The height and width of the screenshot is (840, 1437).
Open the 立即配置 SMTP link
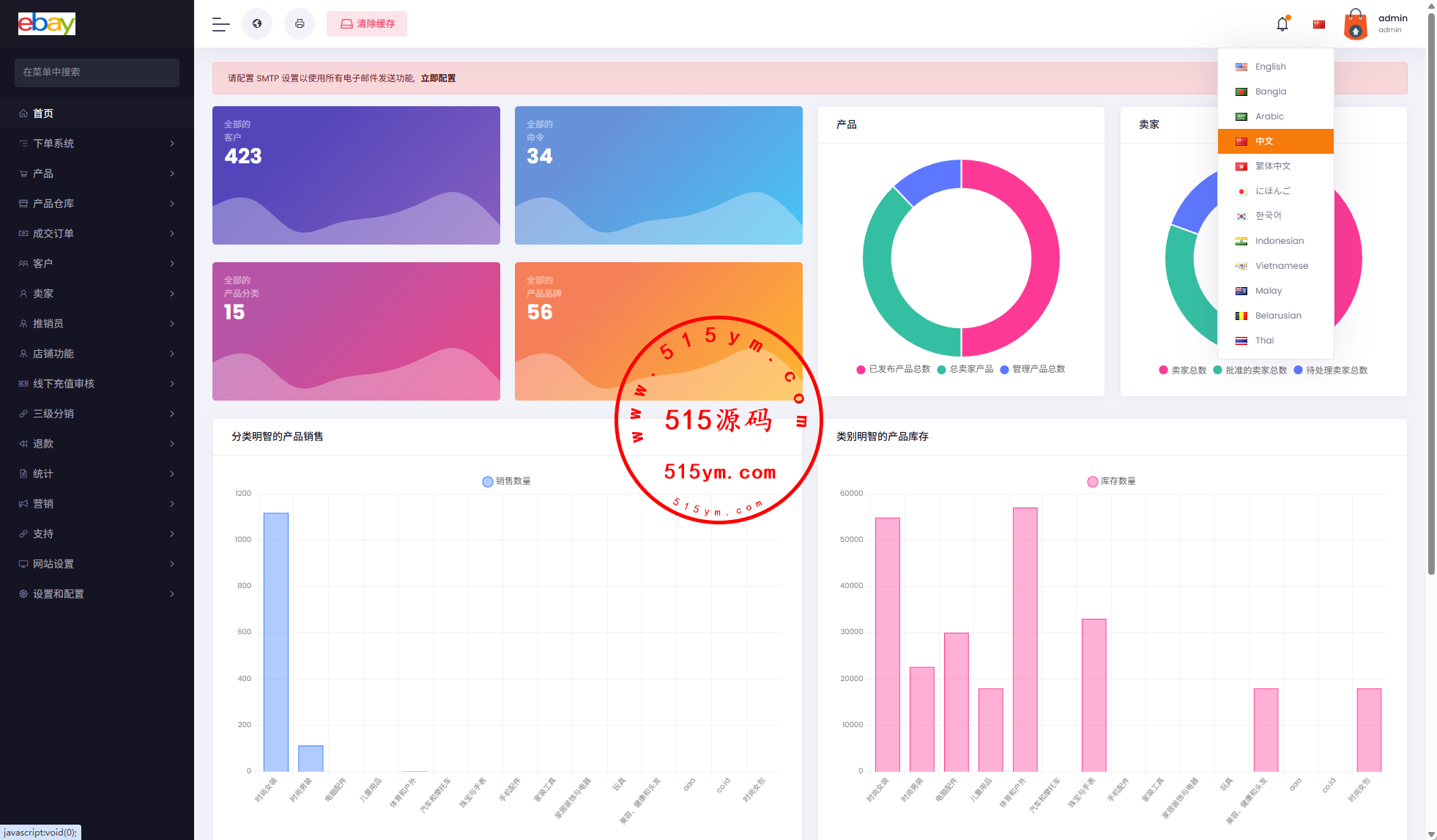[x=438, y=78]
